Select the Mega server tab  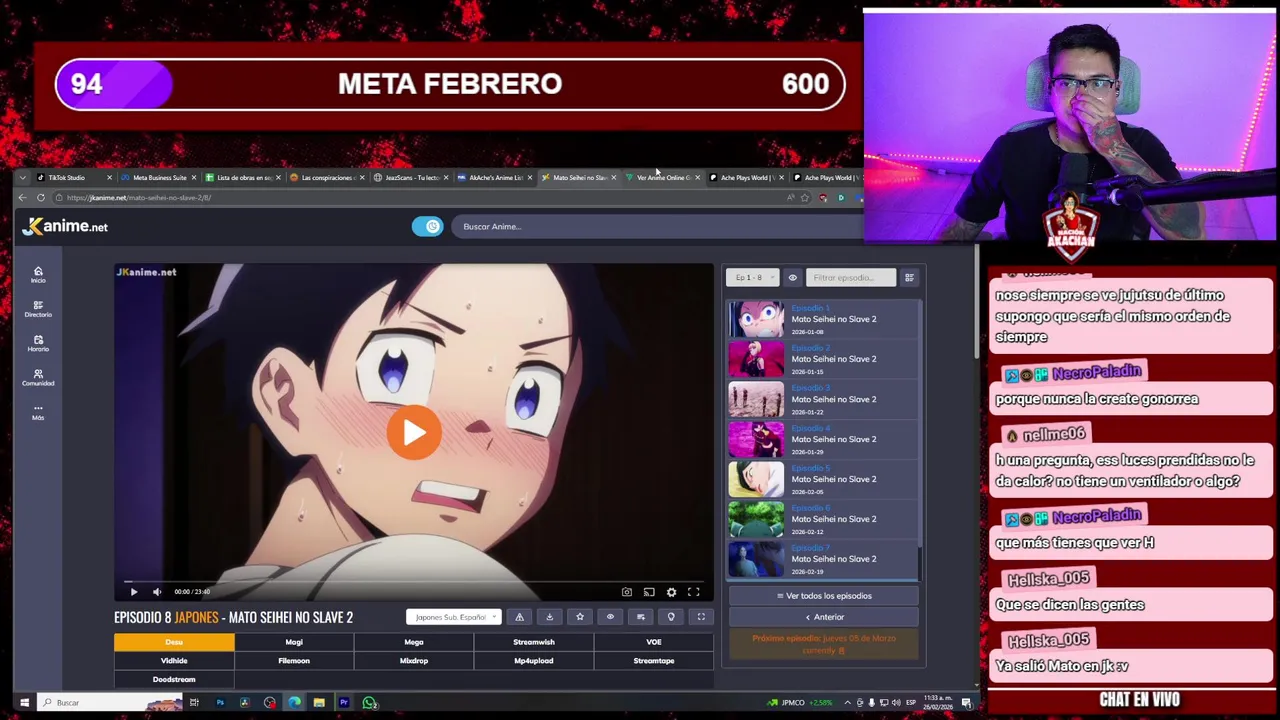[x=414, y=642]
